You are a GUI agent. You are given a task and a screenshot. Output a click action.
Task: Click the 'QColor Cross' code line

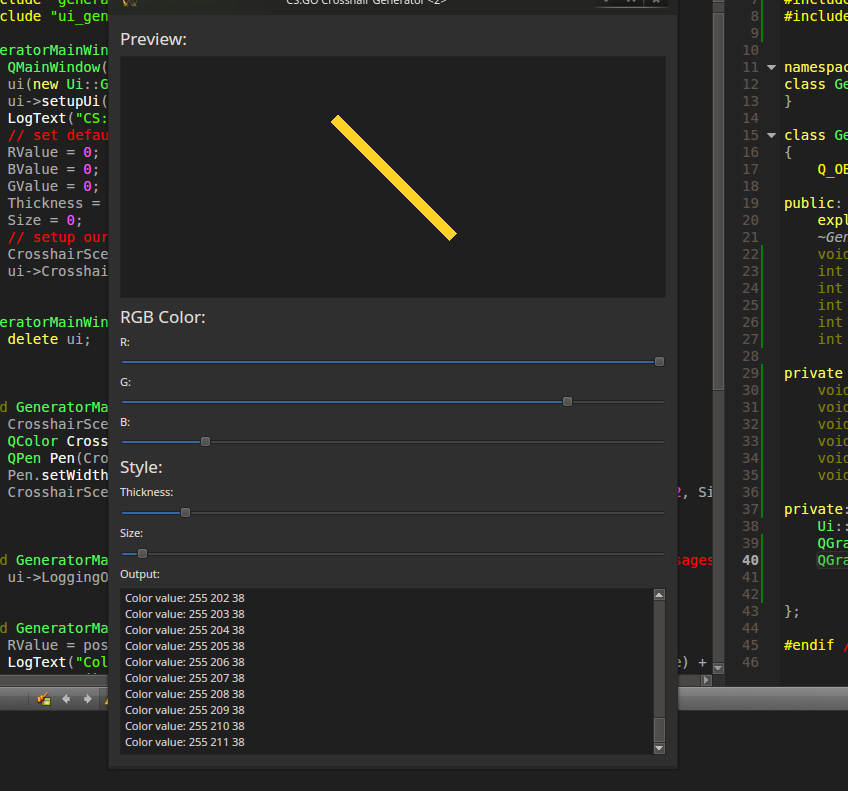[x=58, y=441]
